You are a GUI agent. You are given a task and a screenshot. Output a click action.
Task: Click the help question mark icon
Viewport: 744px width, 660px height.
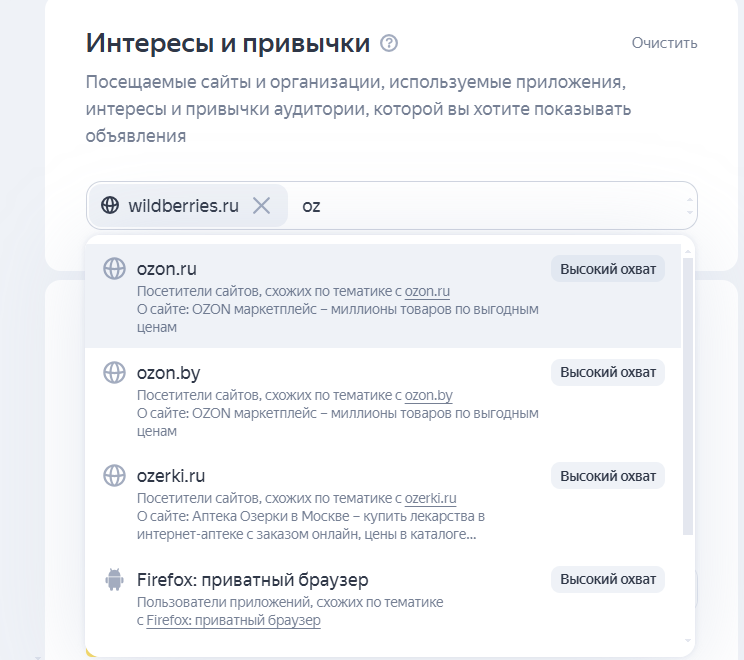pyautogui.click(x=389, y=44)
